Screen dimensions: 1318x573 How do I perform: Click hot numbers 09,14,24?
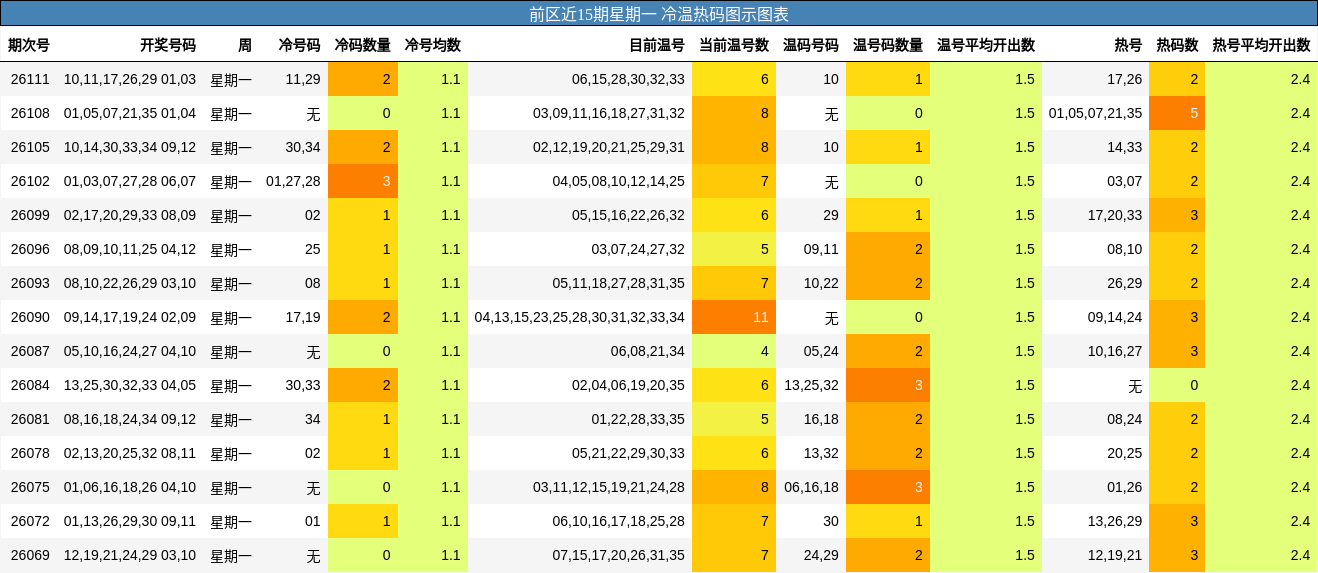(x=1114, y=317)
